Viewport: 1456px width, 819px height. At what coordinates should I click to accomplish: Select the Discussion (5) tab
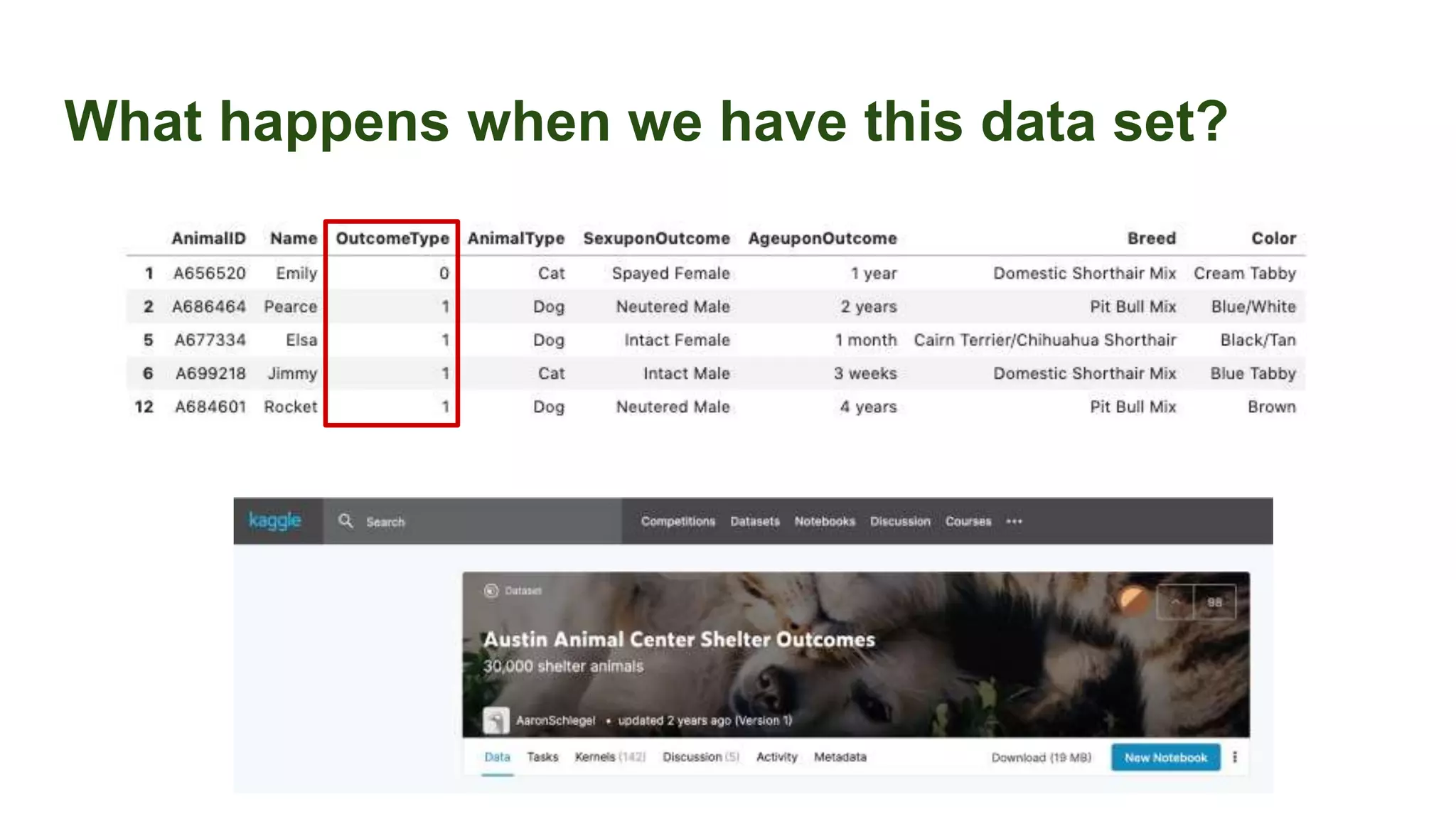(701, 757)
